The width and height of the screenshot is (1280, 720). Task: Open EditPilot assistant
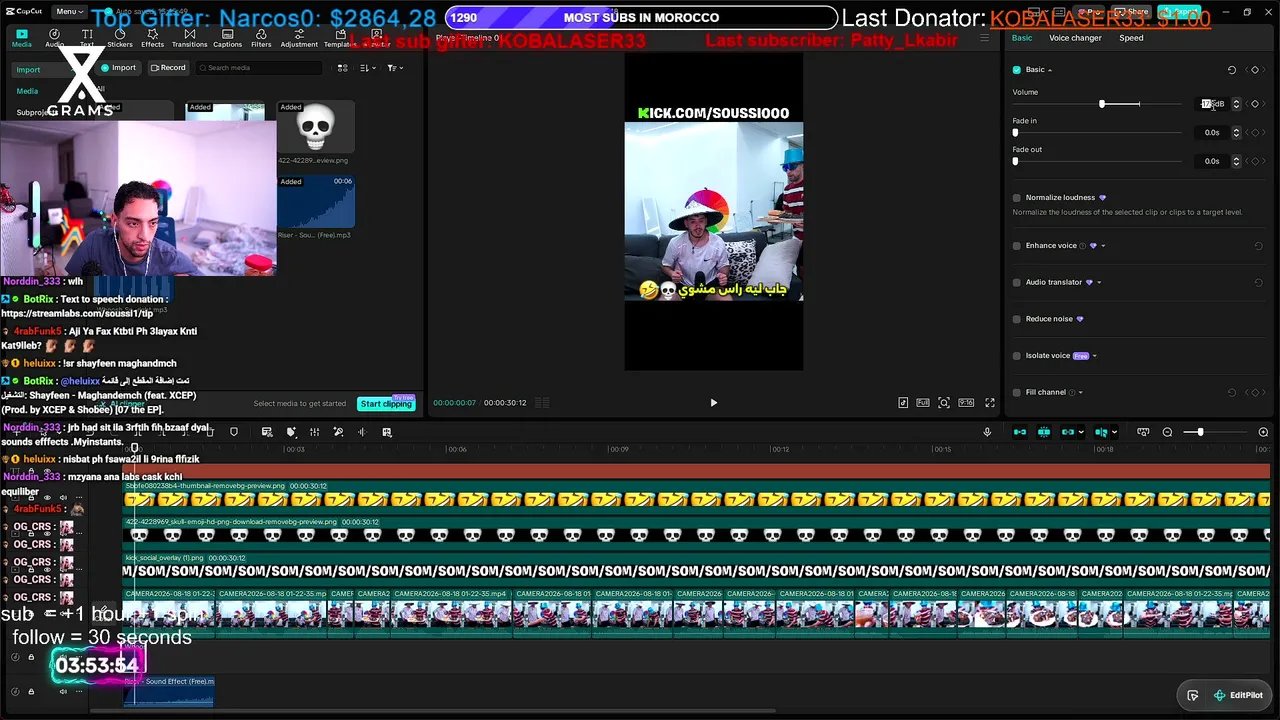[1238, 696]
